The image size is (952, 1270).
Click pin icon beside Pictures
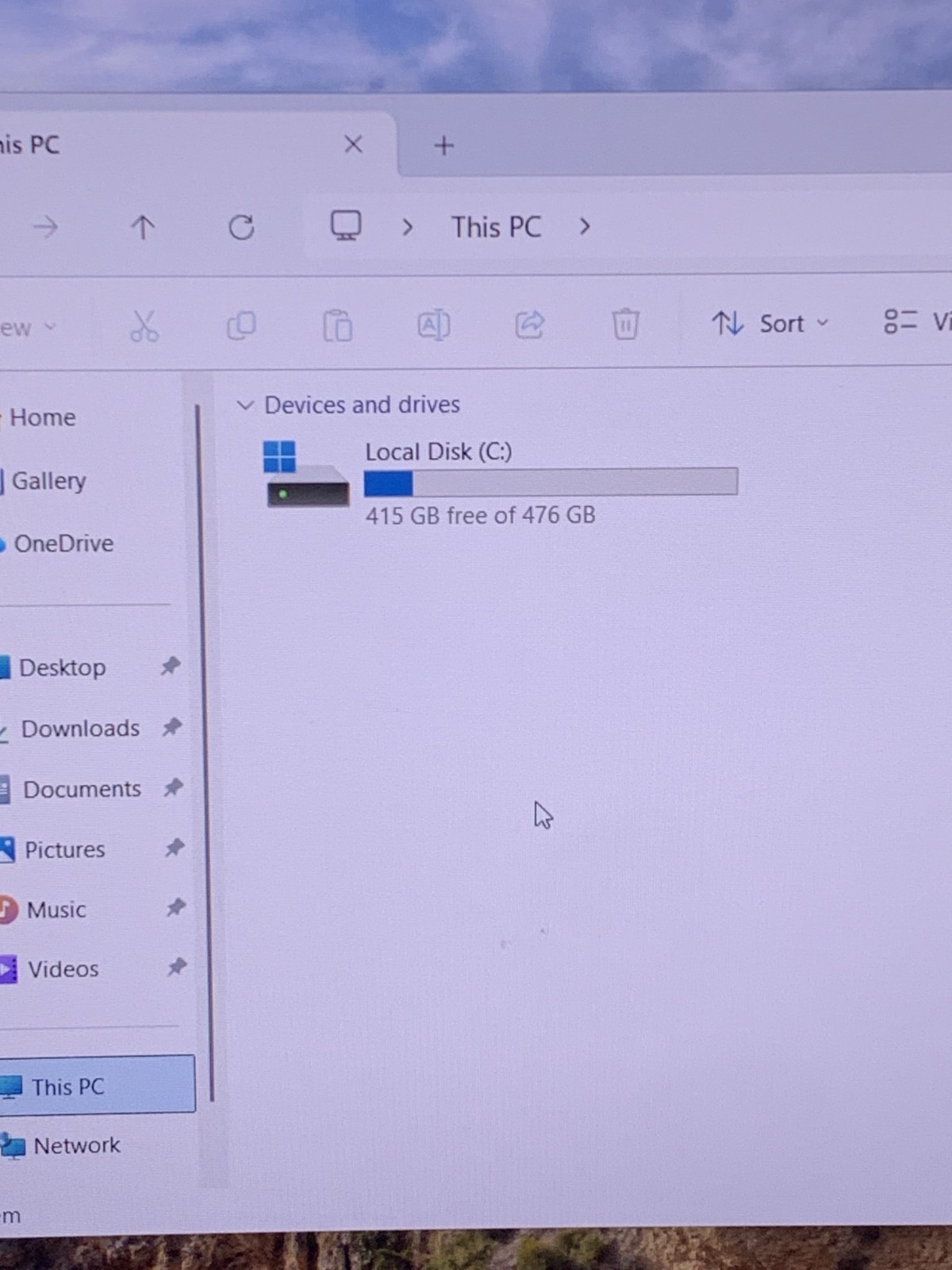[175, 848]
